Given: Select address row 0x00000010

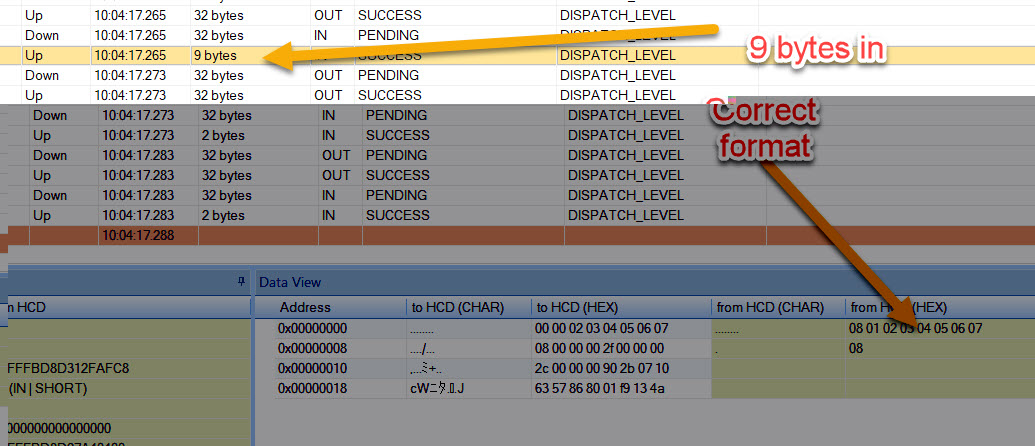Looking at the screenshot, I should (x=655, y=368).
